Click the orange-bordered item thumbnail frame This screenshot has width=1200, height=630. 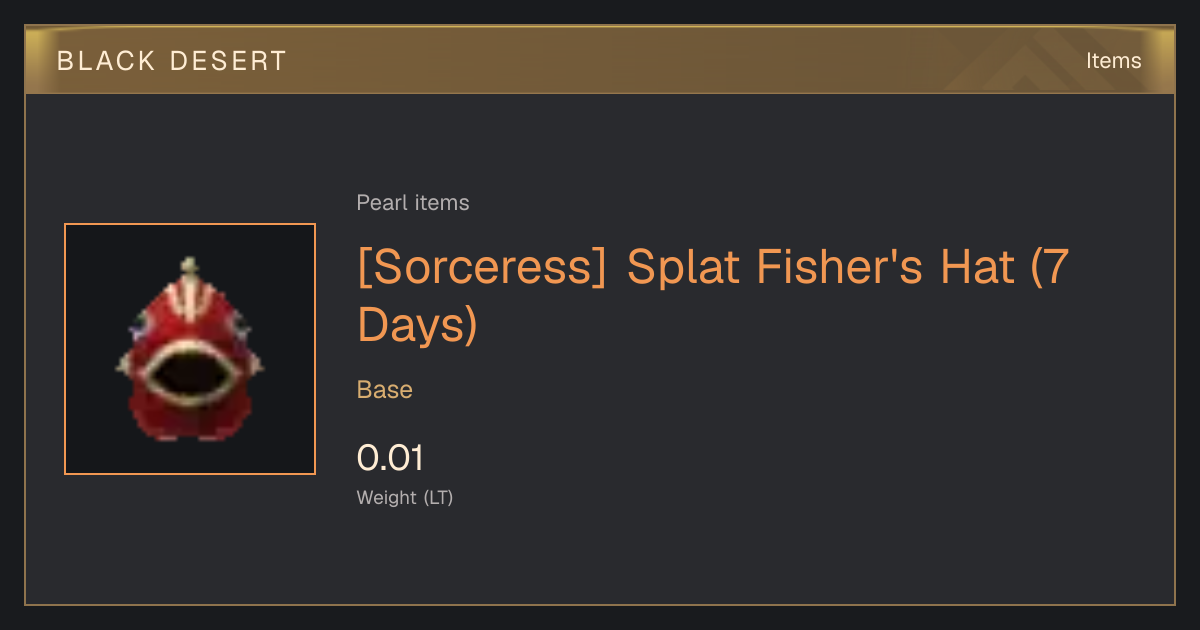tap(190, 349)
